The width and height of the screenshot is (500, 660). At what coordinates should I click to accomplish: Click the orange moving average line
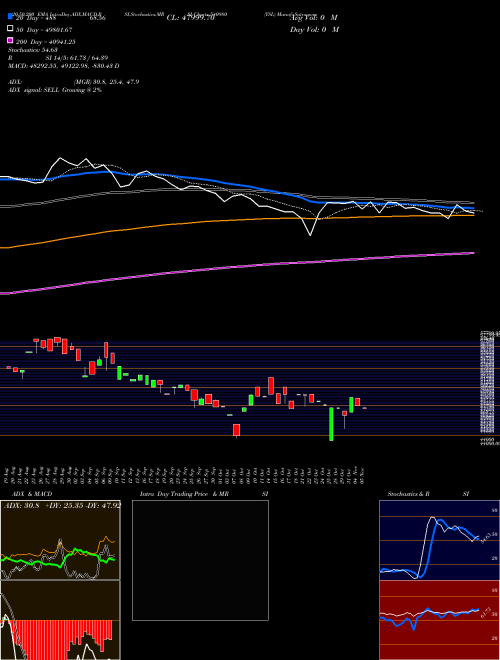pyautogui.click(x=237, y=219)
